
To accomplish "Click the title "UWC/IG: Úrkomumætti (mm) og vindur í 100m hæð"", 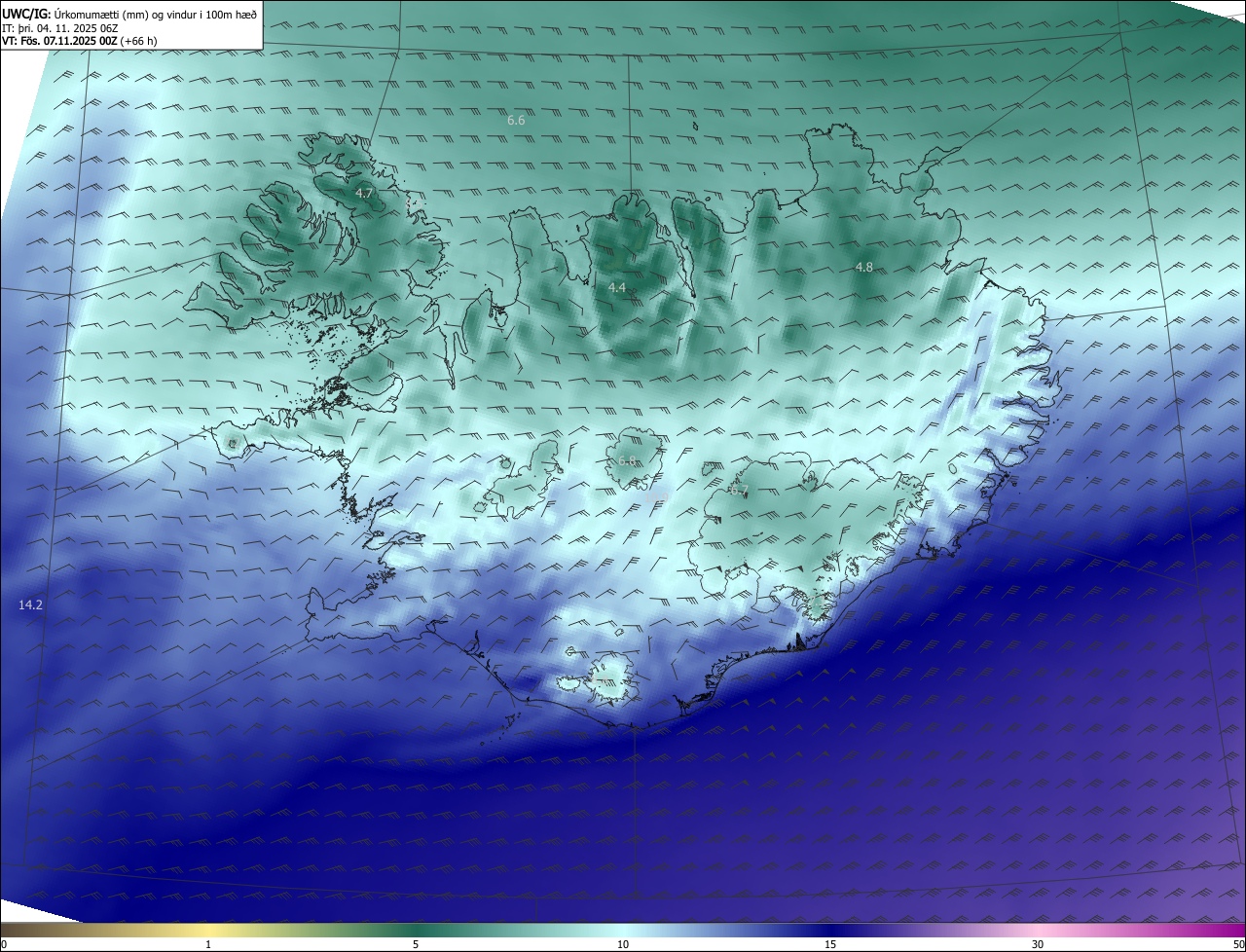I will tap(129, 14).
